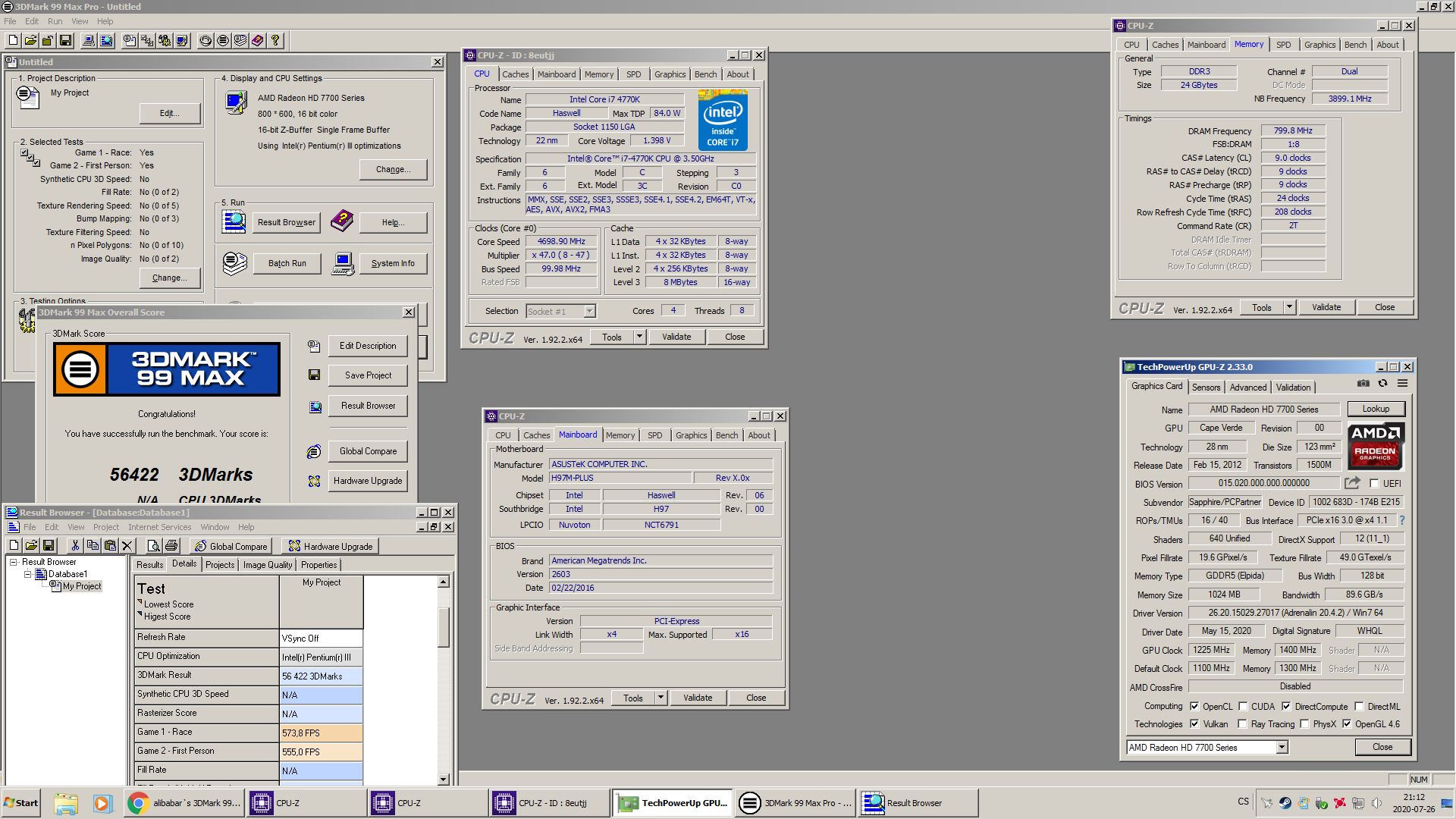Open Image Quality tab in Result Browser
Viewport: 1456px width, 819px height.
[267, 565]
